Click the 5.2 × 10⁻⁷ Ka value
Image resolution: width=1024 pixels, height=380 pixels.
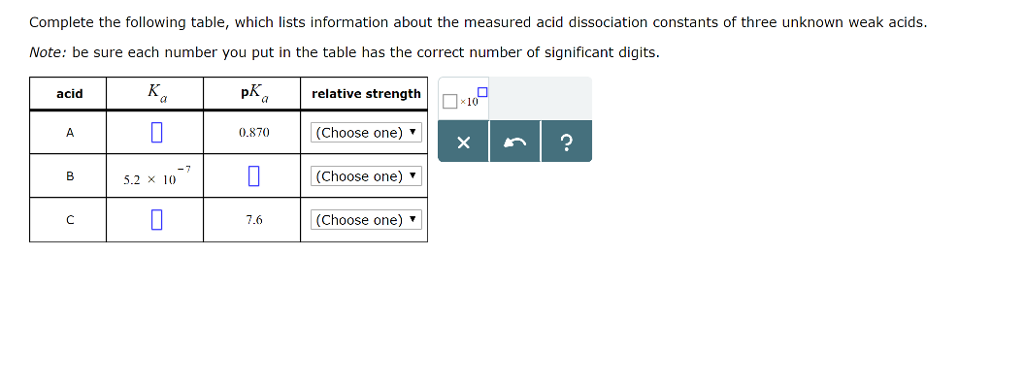(x=157, y=177)
